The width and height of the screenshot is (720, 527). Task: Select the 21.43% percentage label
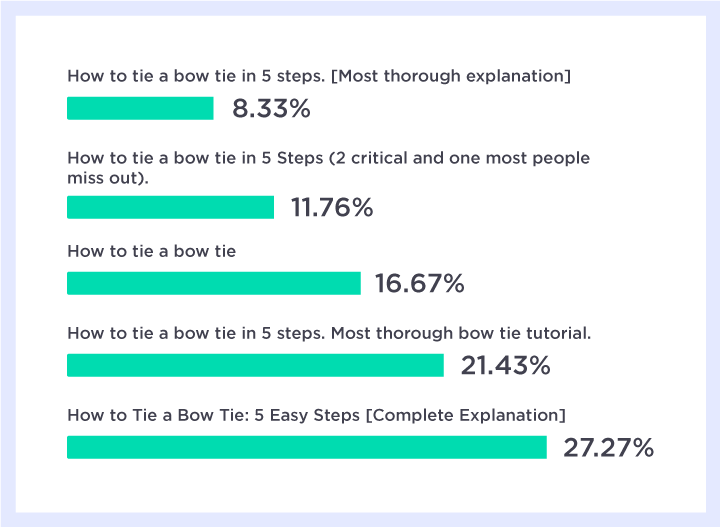pos(505,366)
